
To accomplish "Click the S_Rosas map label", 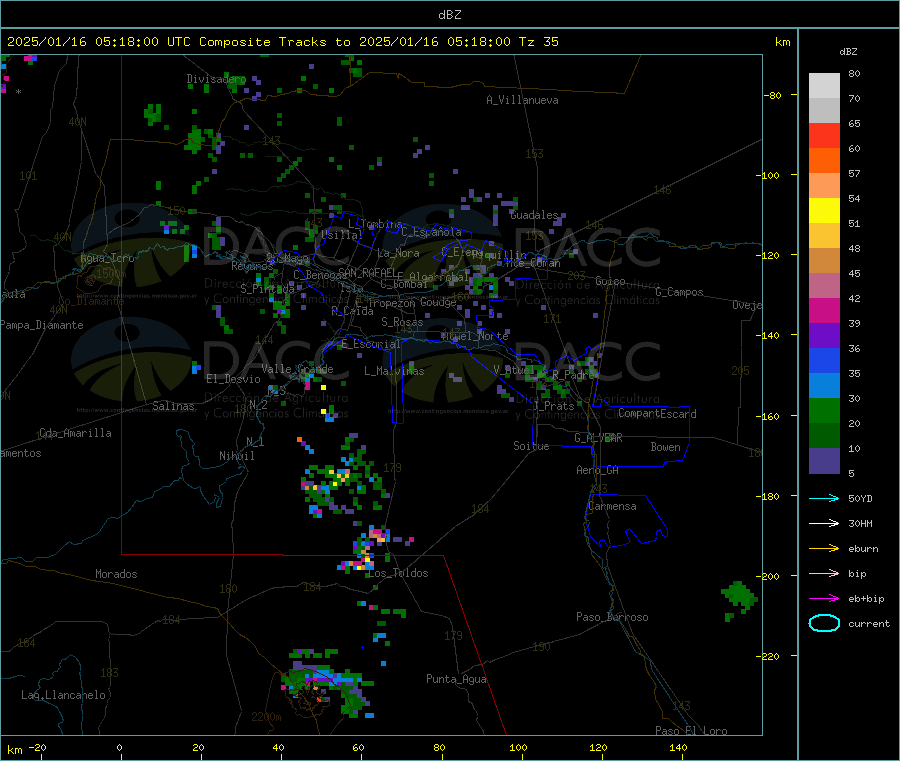I will click(x=402, y=322).
